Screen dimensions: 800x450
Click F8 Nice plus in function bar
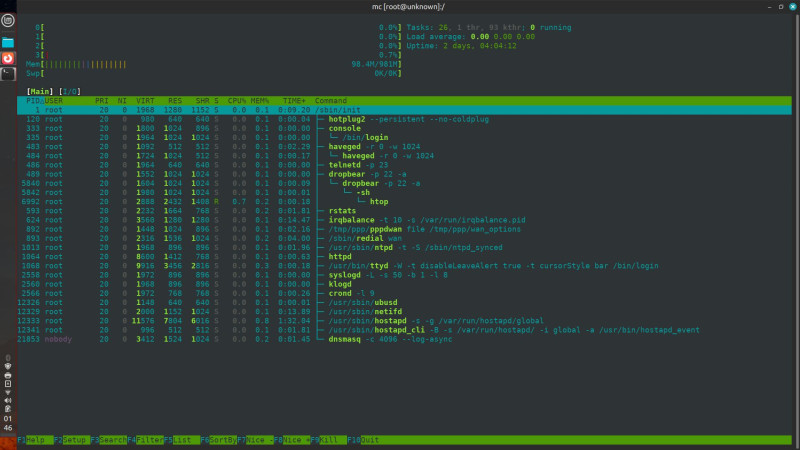coord(292,440)
